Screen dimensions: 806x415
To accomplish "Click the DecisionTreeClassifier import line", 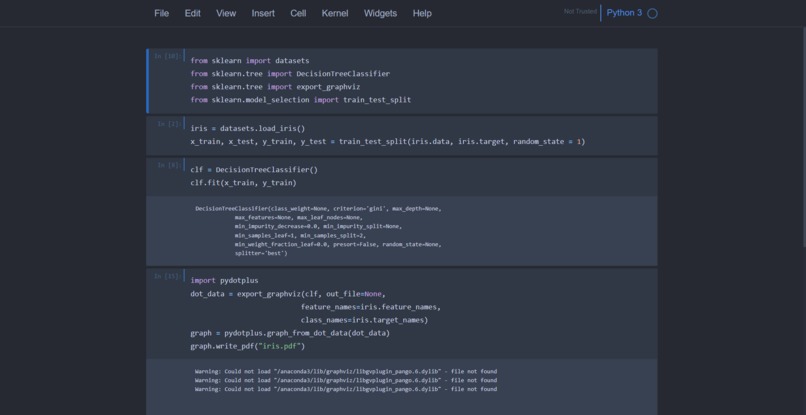I will (290, 74).
